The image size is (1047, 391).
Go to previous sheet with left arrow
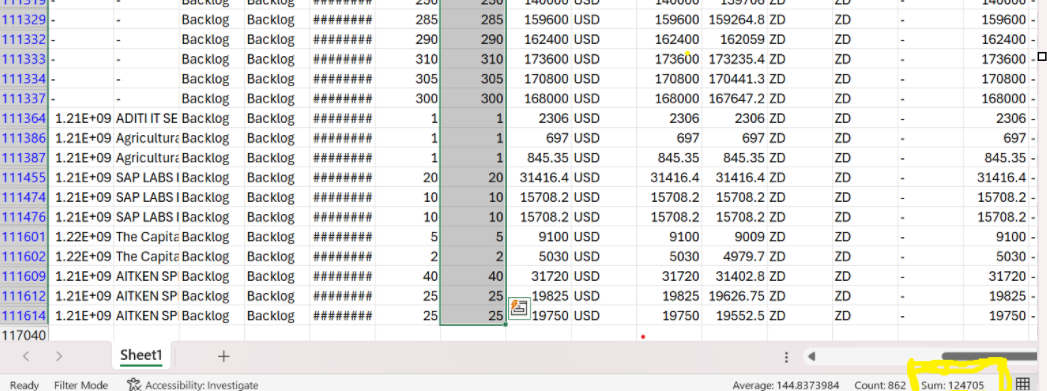click(26, 356)
